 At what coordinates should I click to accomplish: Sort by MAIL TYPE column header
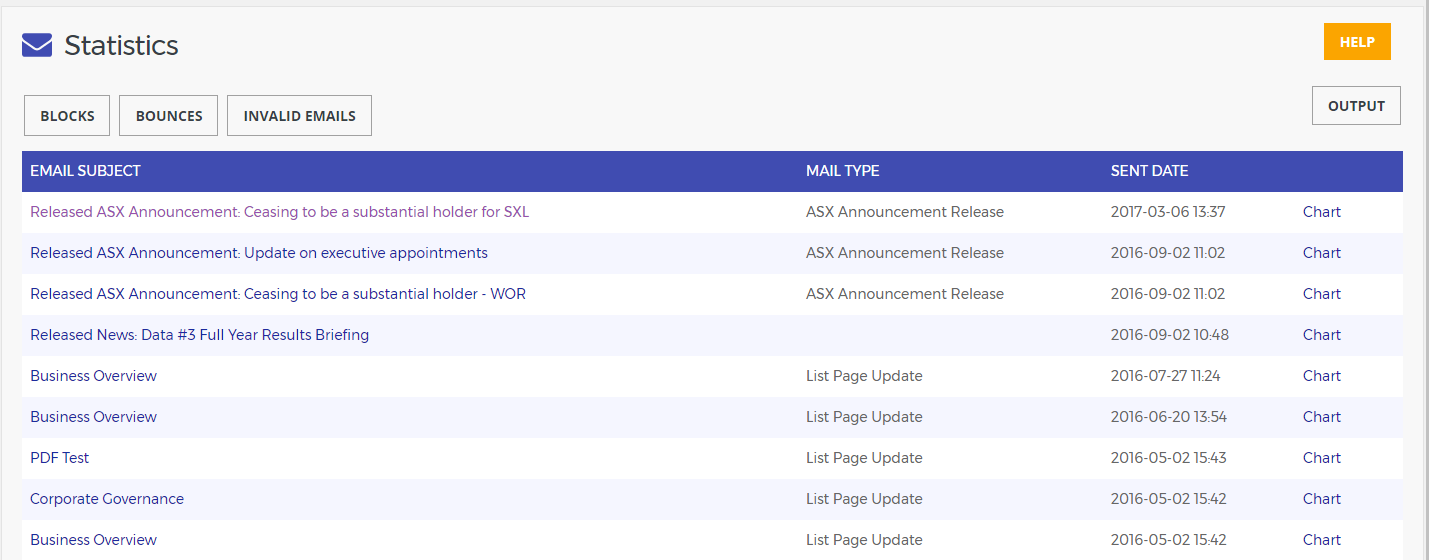(842, 171)
